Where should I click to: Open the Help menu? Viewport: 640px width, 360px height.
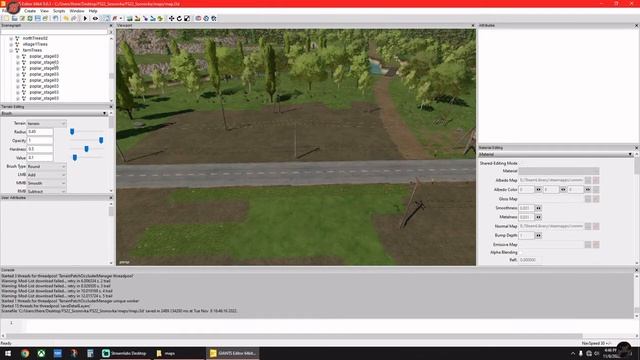(93, 11)
